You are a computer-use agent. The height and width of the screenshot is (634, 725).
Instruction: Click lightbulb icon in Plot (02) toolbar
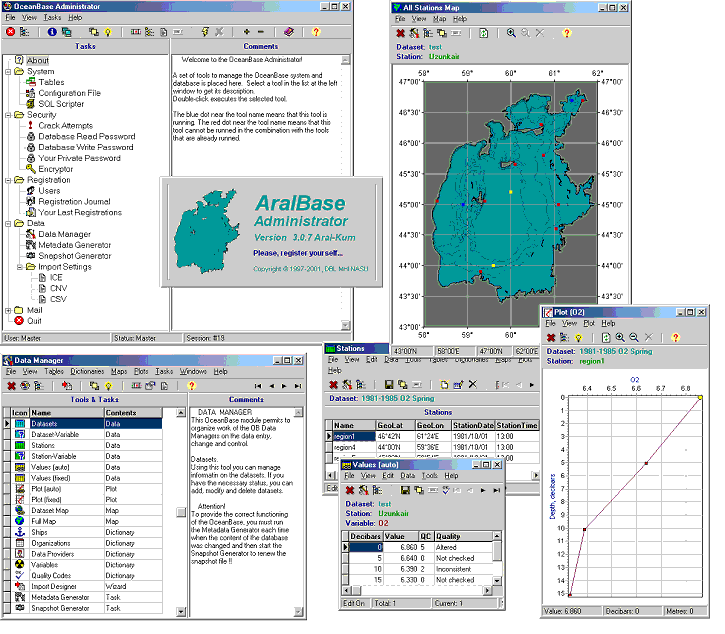point(578,338)
